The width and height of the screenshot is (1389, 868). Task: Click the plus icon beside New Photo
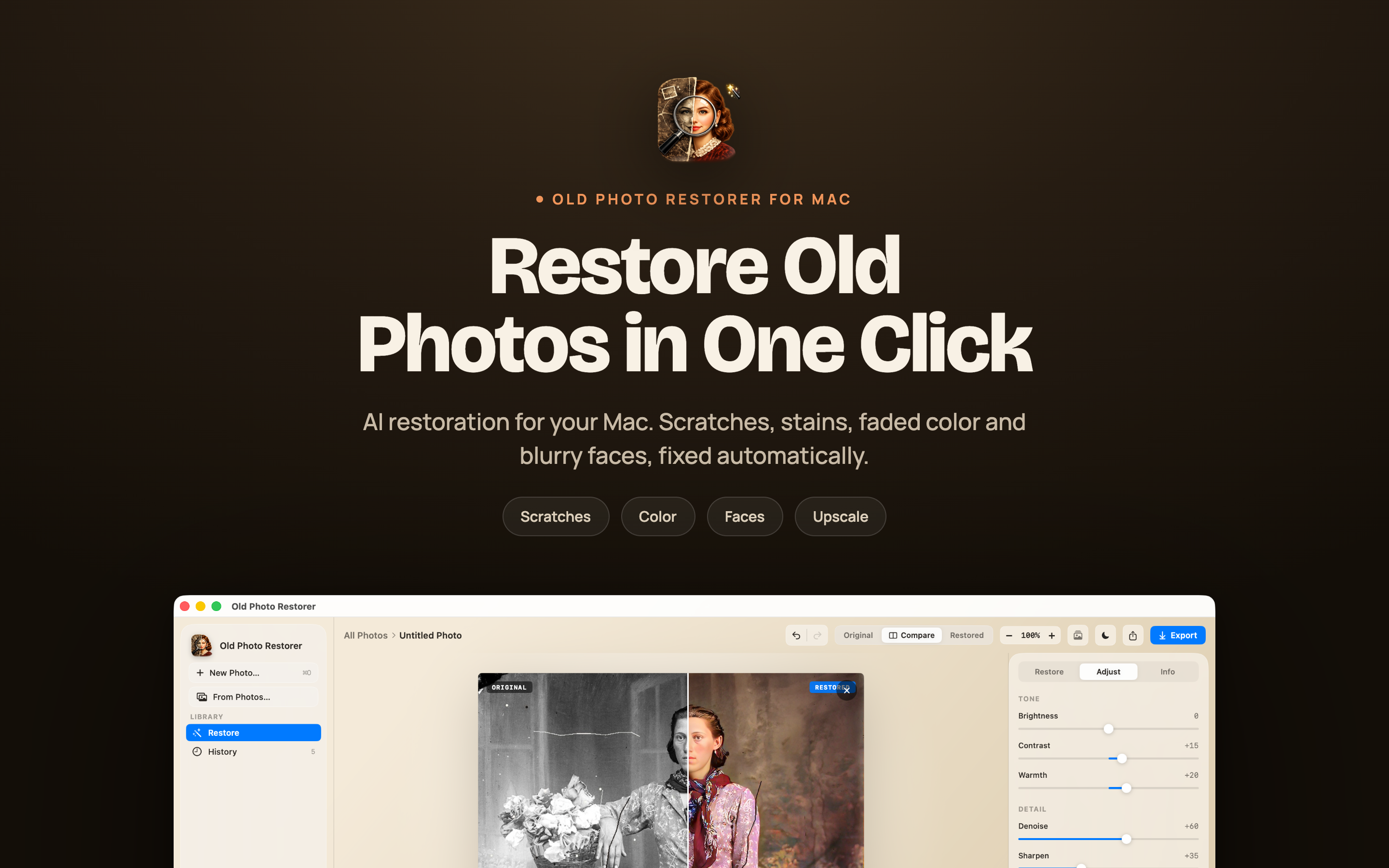pos(200,673)
